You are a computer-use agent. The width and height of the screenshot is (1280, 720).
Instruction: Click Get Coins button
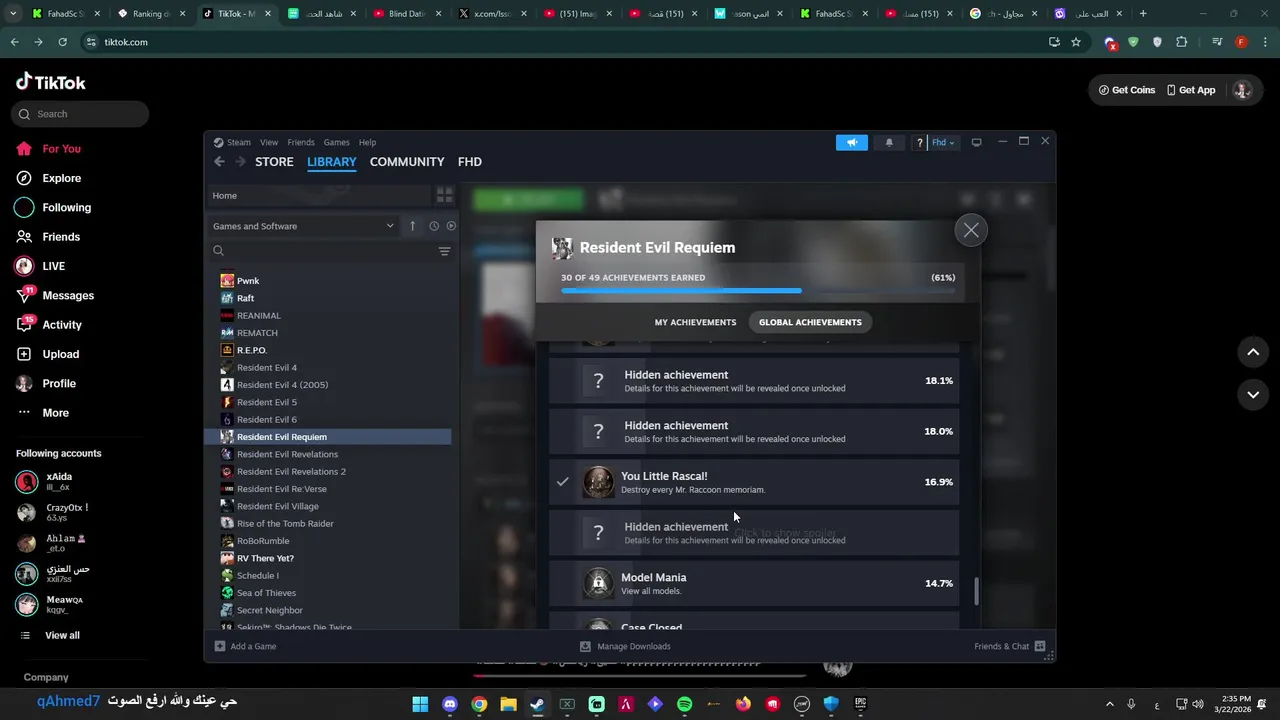(1127, 90)
